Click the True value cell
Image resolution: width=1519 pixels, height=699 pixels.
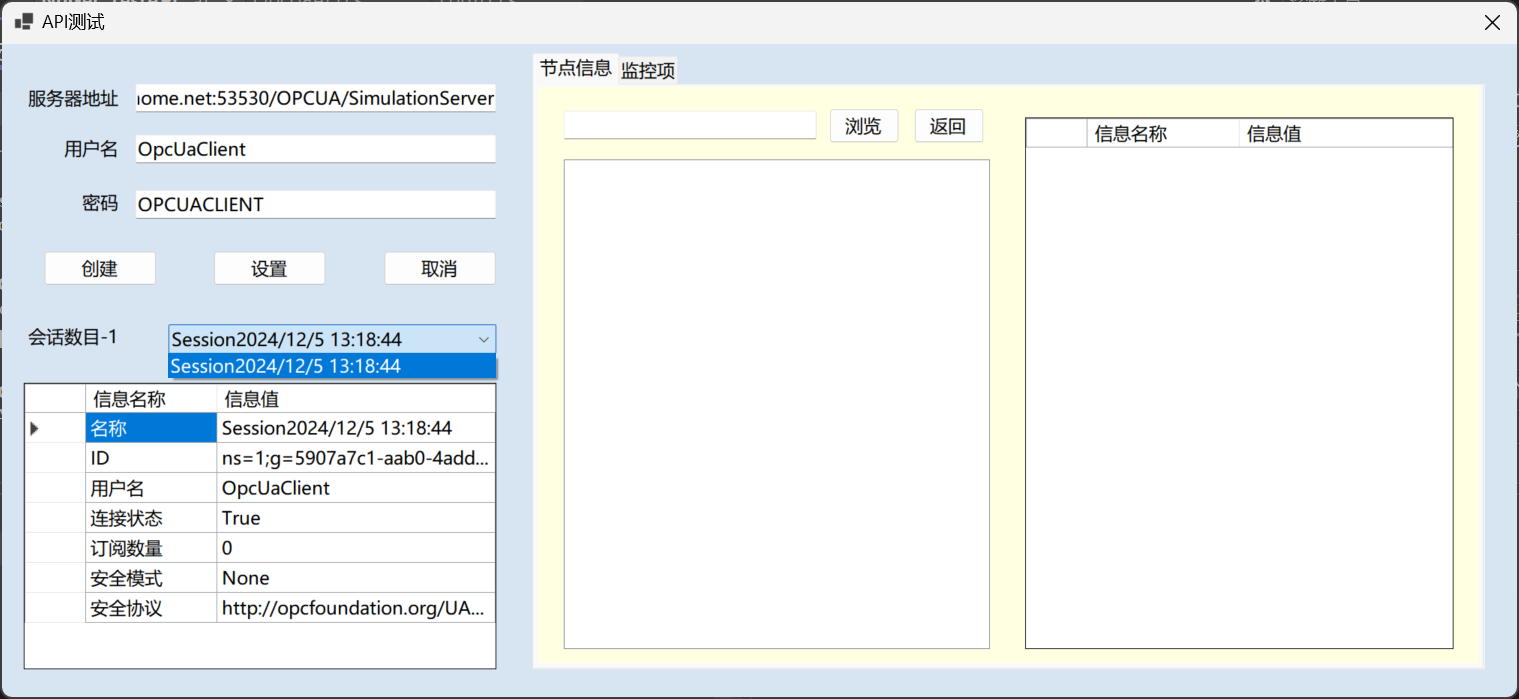click(x=356, y=518)
